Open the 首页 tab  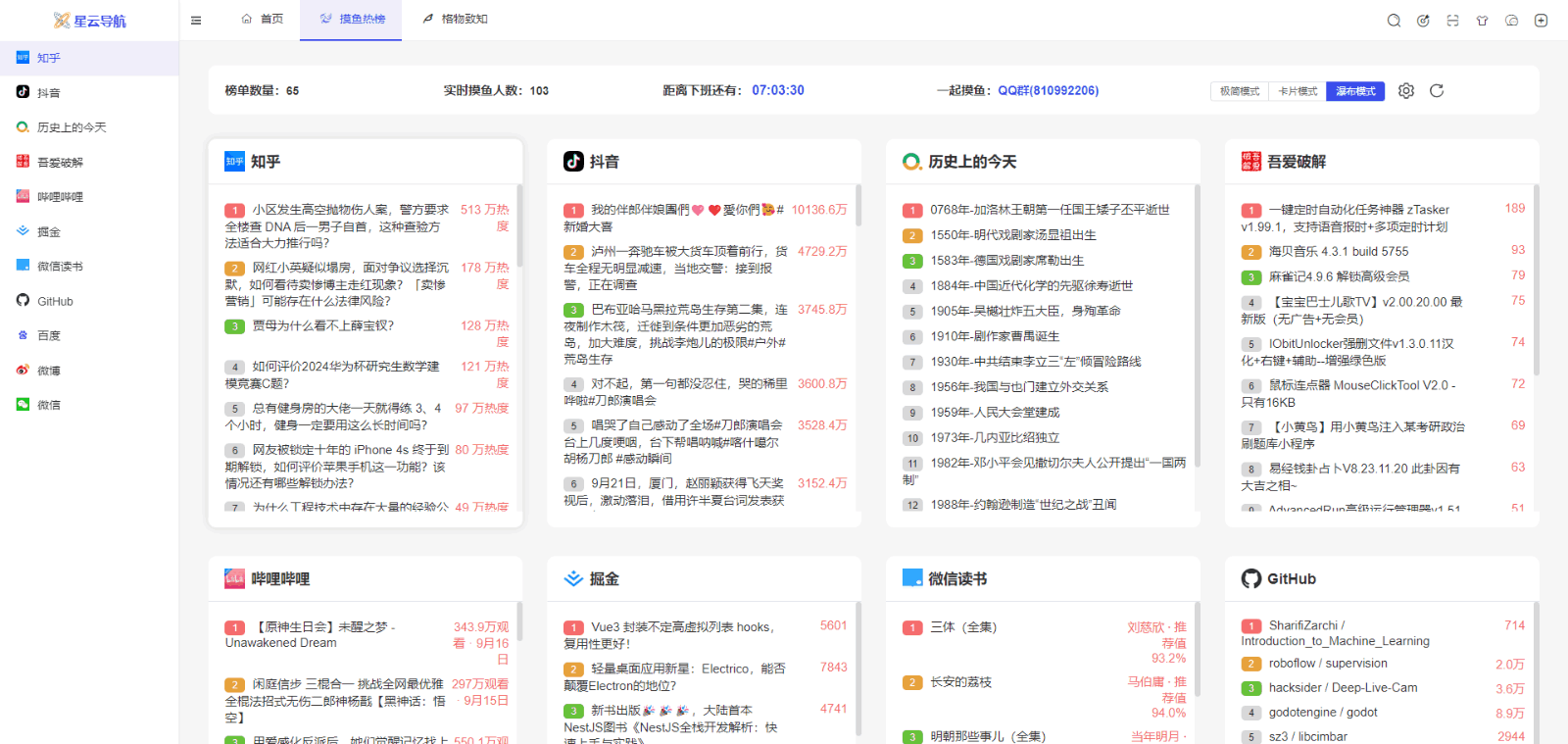tap(263, 19)
